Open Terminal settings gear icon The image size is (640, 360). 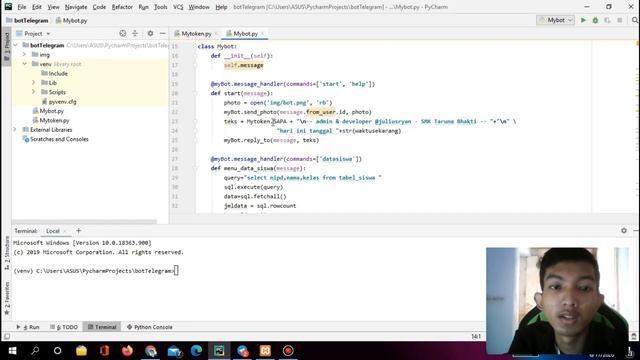coord(624,231)
